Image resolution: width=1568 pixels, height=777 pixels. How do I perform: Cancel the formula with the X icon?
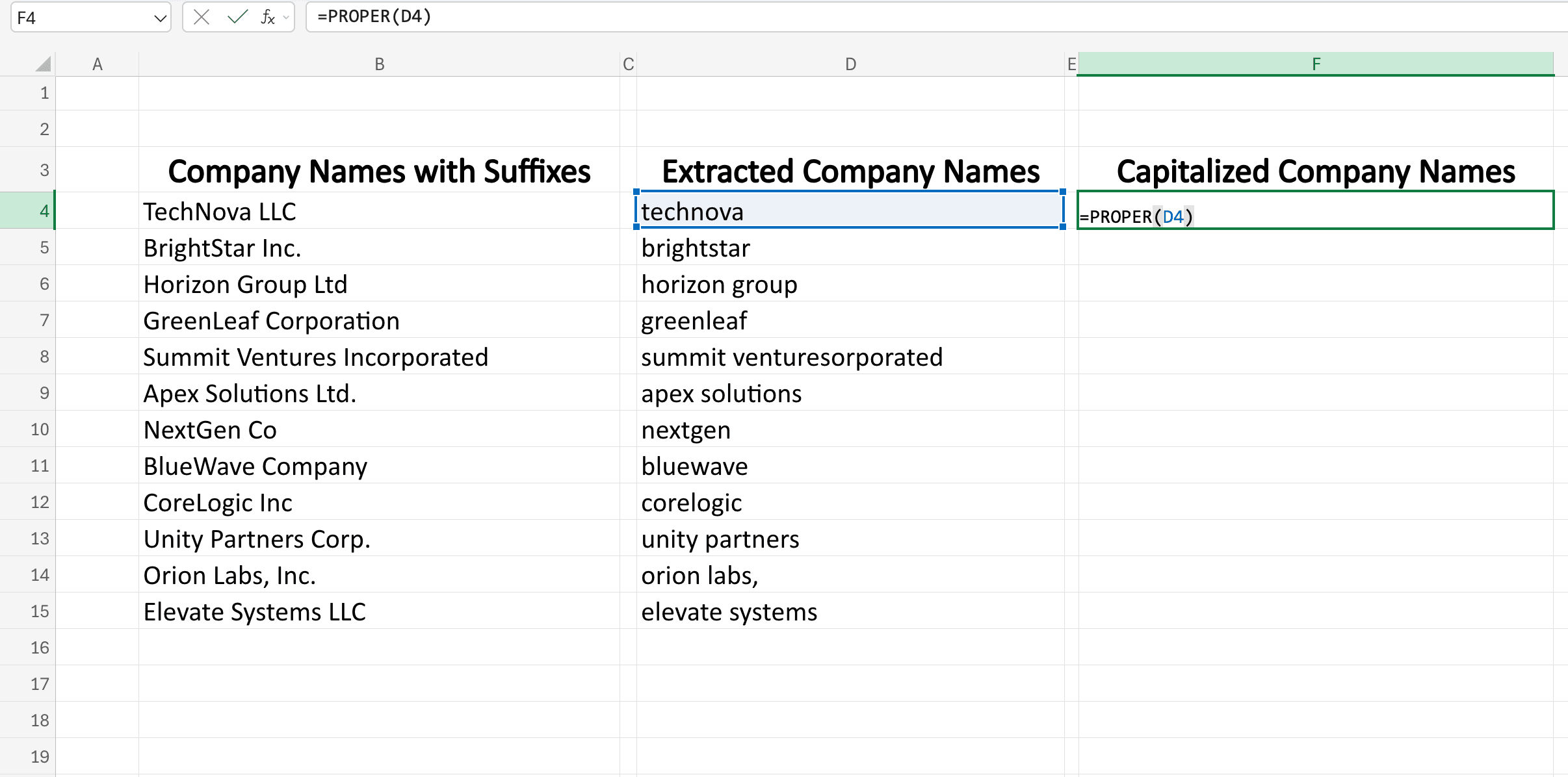click(x=202, y=17)
